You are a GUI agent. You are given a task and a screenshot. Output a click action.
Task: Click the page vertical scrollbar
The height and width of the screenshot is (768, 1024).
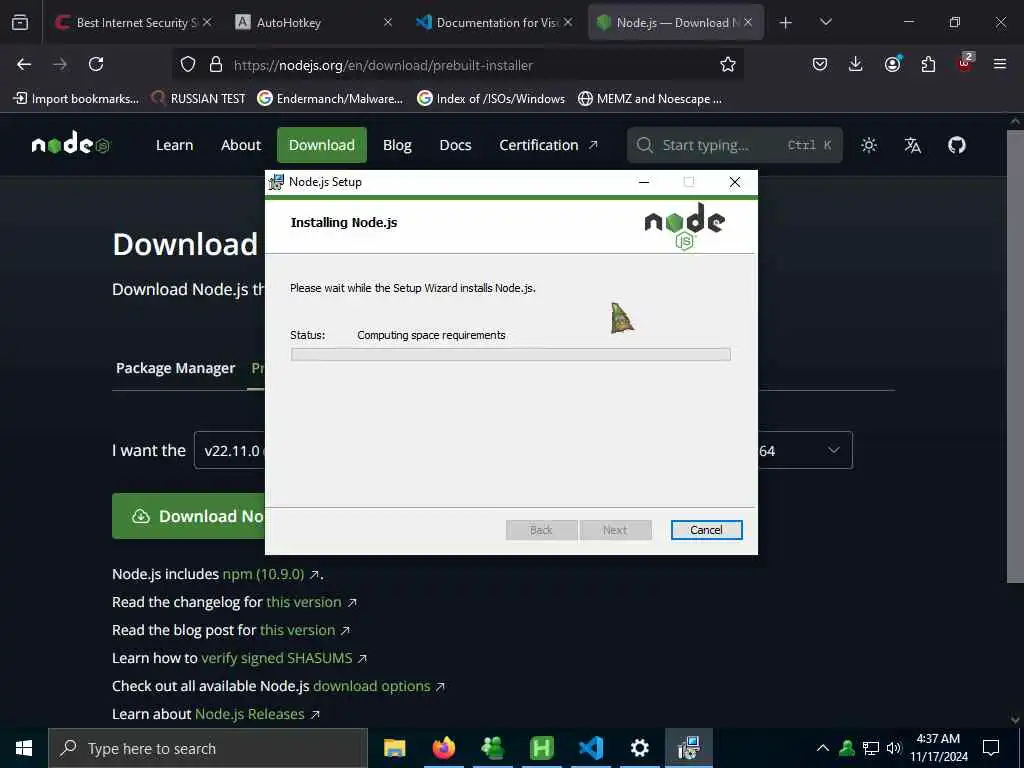pos(1015,356)
